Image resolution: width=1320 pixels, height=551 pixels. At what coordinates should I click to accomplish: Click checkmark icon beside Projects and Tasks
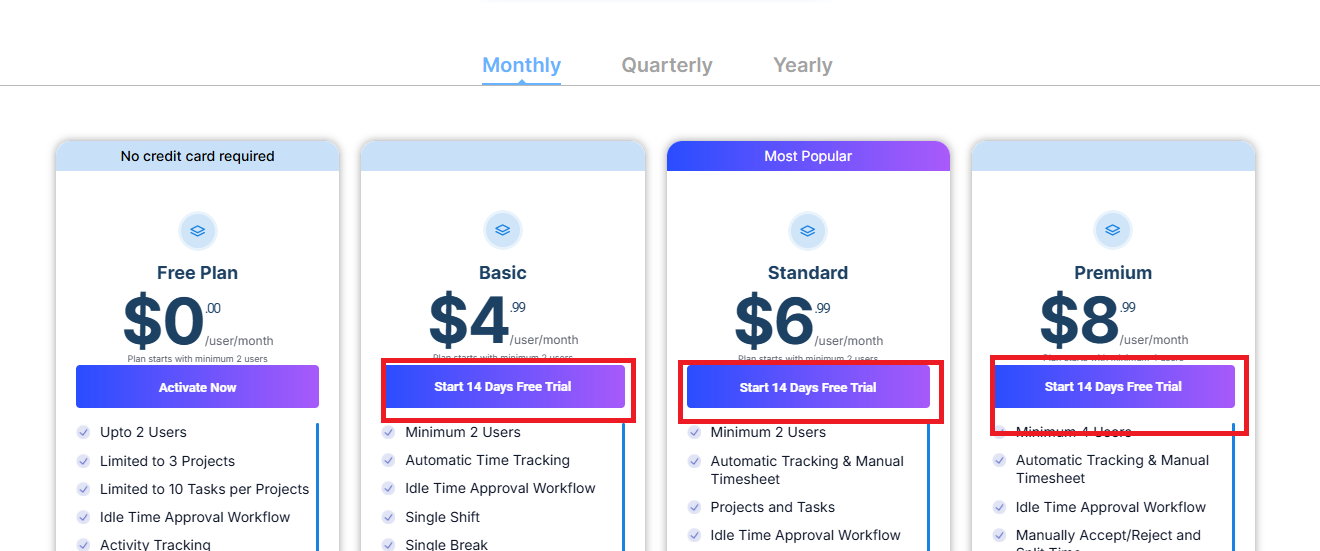(x=694, y=507)
